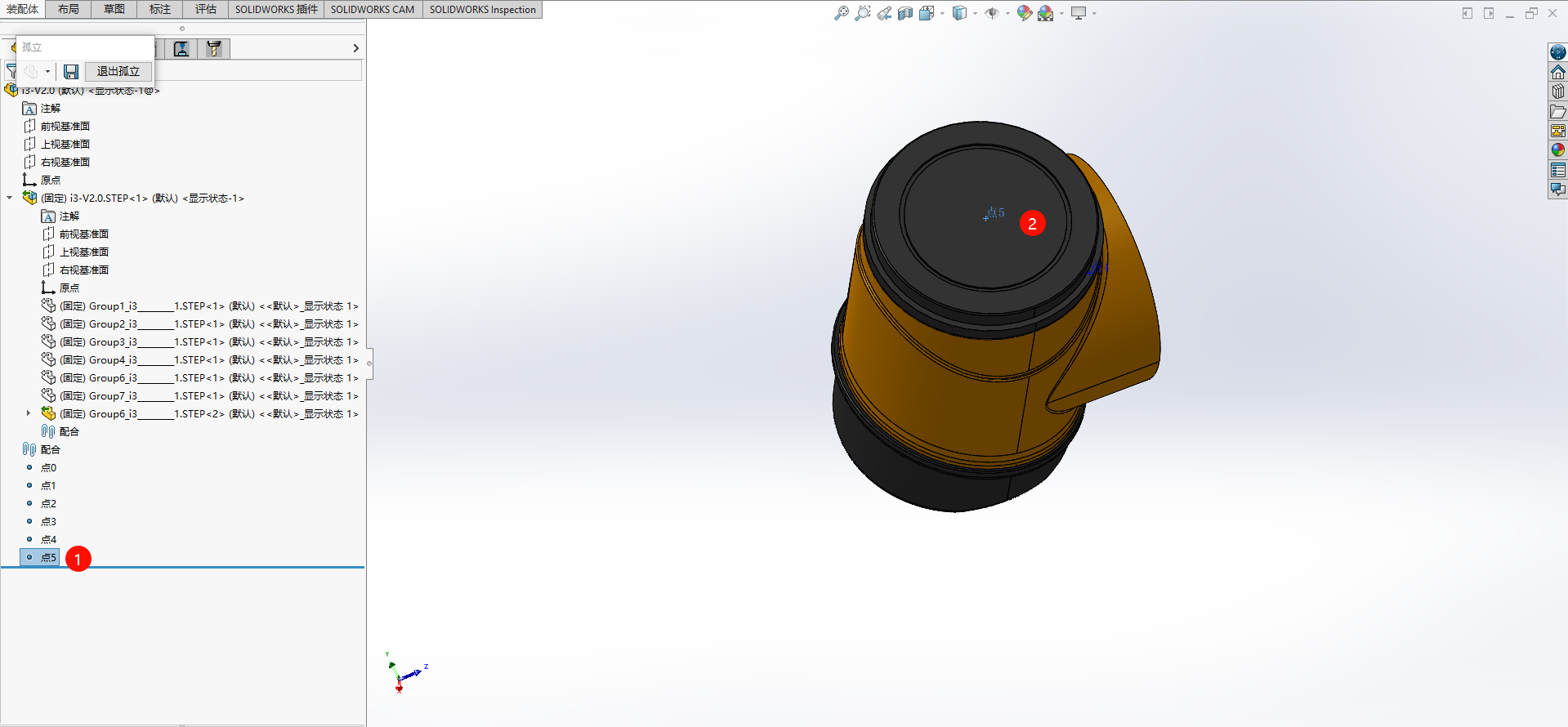Click 点5 point label on model
Image resolution: width=1568 pixels, height=727 pixels.
point(994,213)
